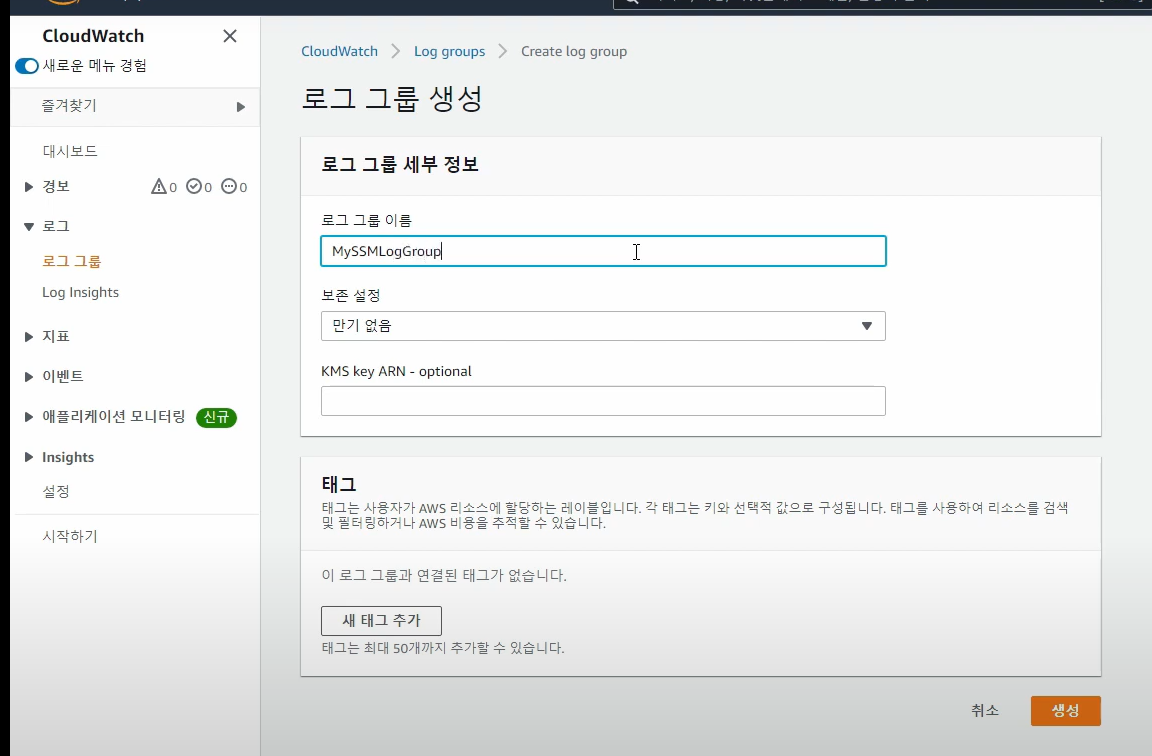1152x756 pixels.
Task: Click the 이 로그 그룹과 연결된 태그가 없습니다 text
Action: [x=444, y=575]
